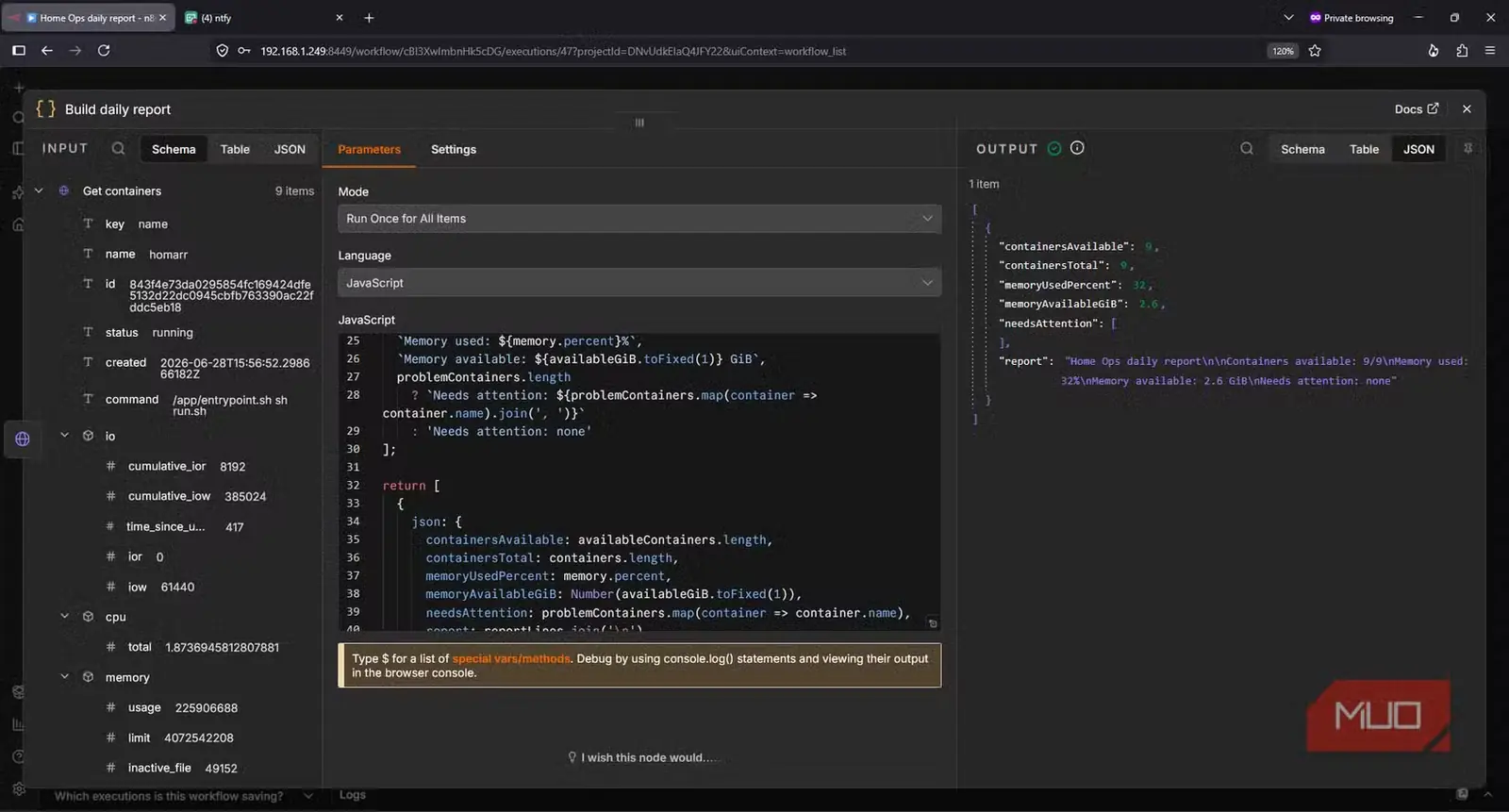Switch input view to Table
The width and height of the screenshot is (1509, 812).
coord(235,149)
